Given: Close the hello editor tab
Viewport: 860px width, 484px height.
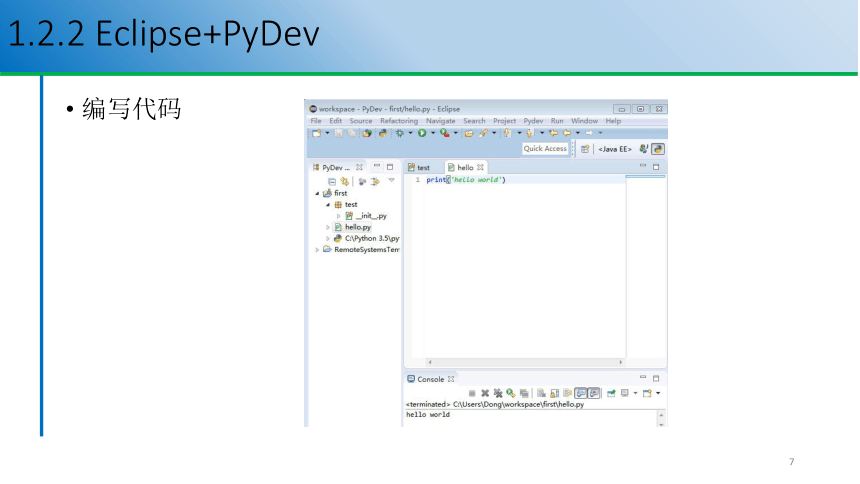Looking at the screenshot, I should (480, 167).
